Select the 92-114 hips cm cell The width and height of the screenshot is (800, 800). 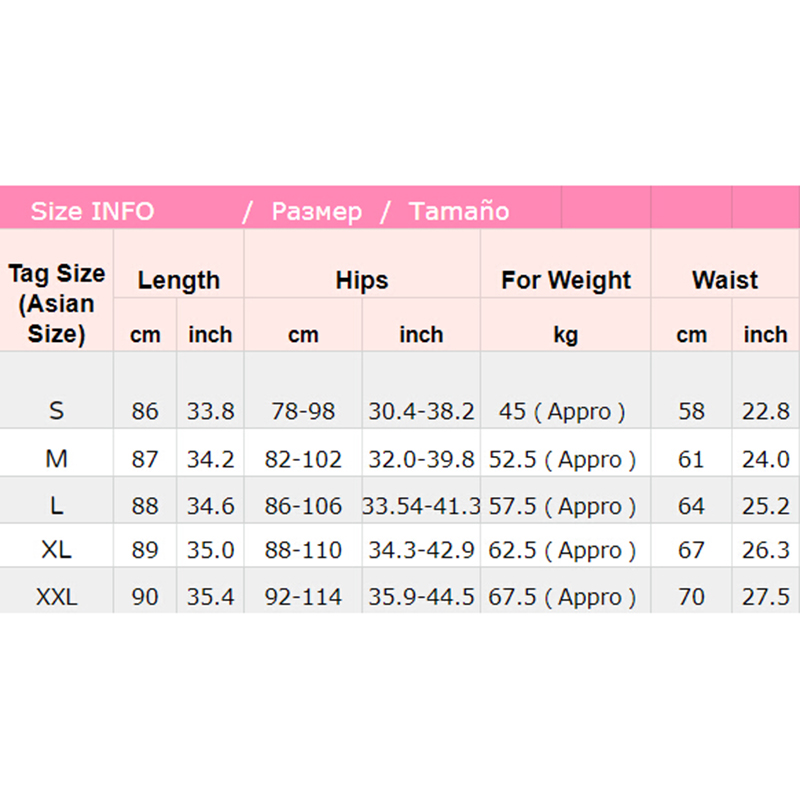click(x=303, y=597)
